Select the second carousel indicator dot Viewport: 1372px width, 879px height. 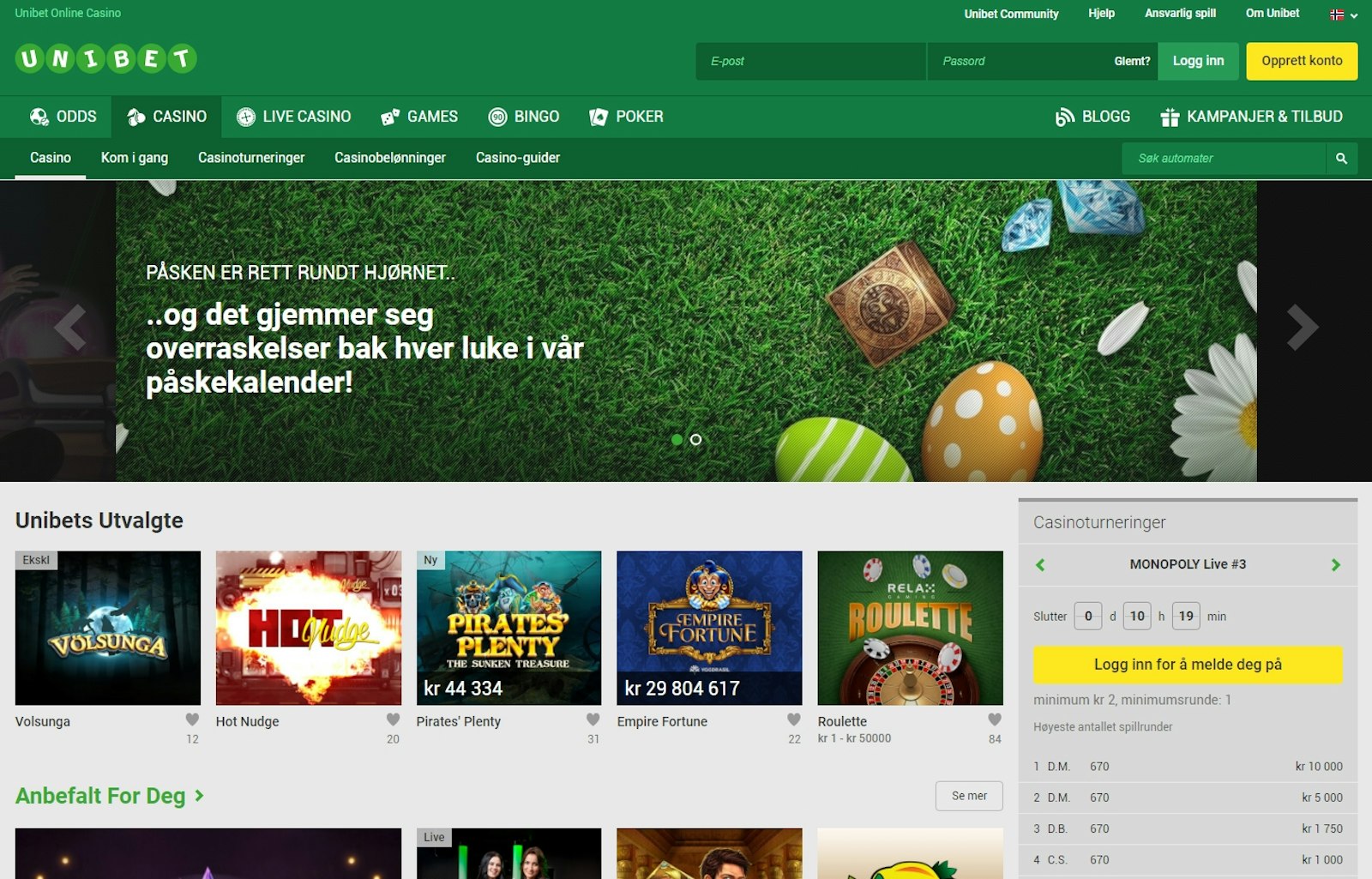coord(695,438)
